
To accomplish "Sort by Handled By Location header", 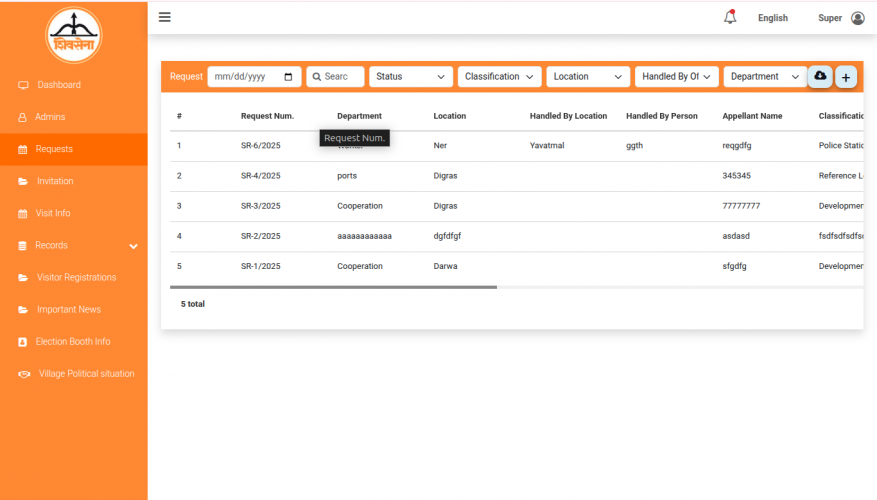I will click(568, 116).
